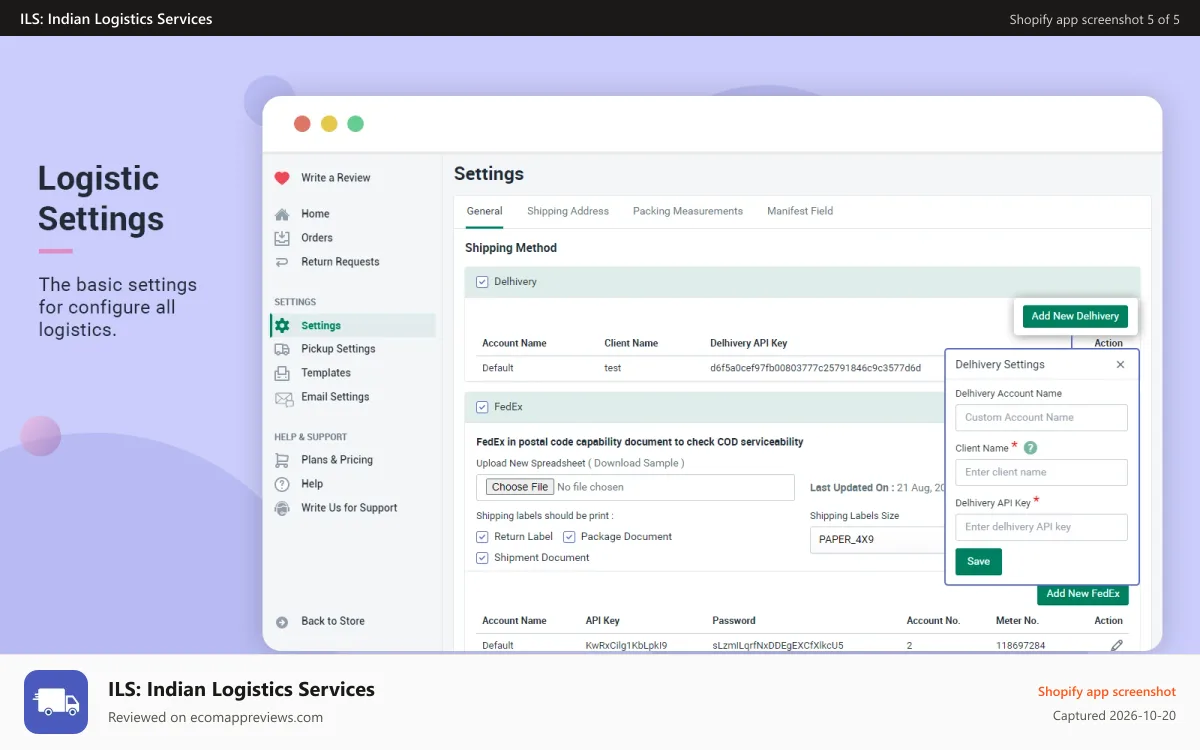Screen dimensions: 1200x750
Task: Focus the Enter delhivery API key field
Action: tap(1041, 527)
